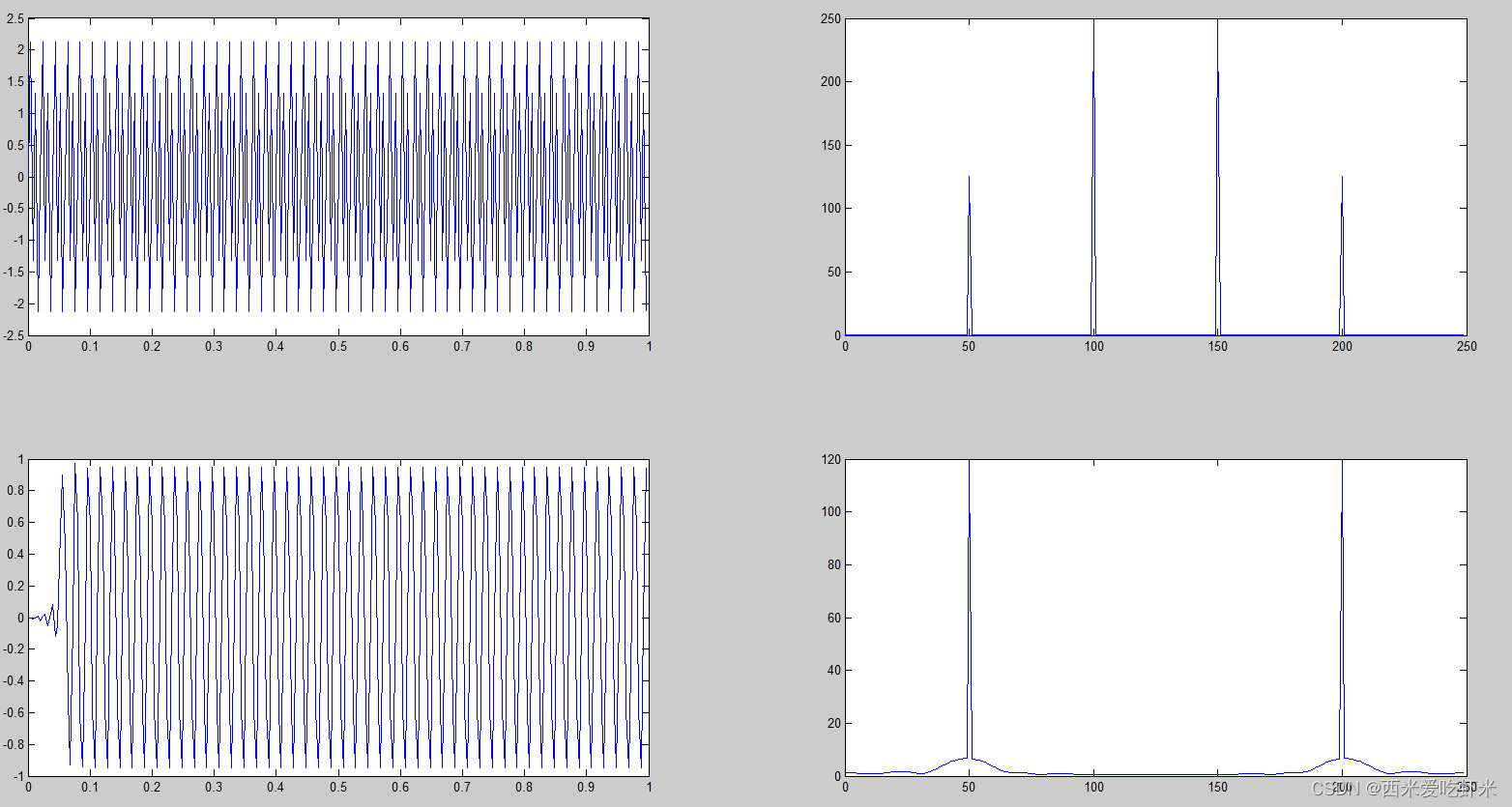Click the 50 Hz peak in top-right spectrum
Viewport: 1512px width, 807px height.
pyautogui.click(x=969, y=256)
